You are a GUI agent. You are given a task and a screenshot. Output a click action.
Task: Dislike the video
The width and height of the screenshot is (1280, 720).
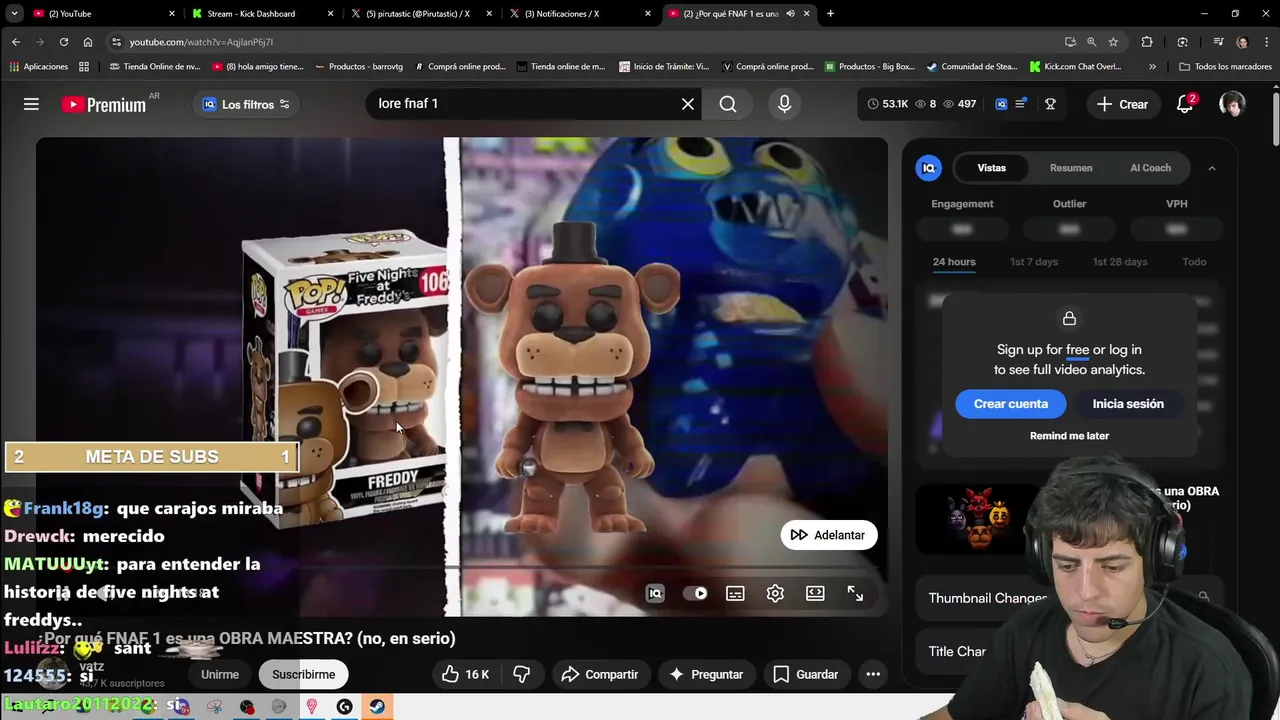pos(521,674)
